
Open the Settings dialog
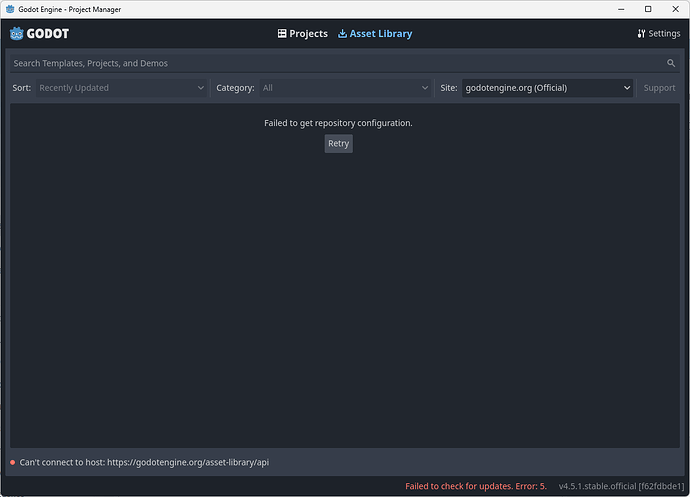pyautogui.click(x=658, y=33)
